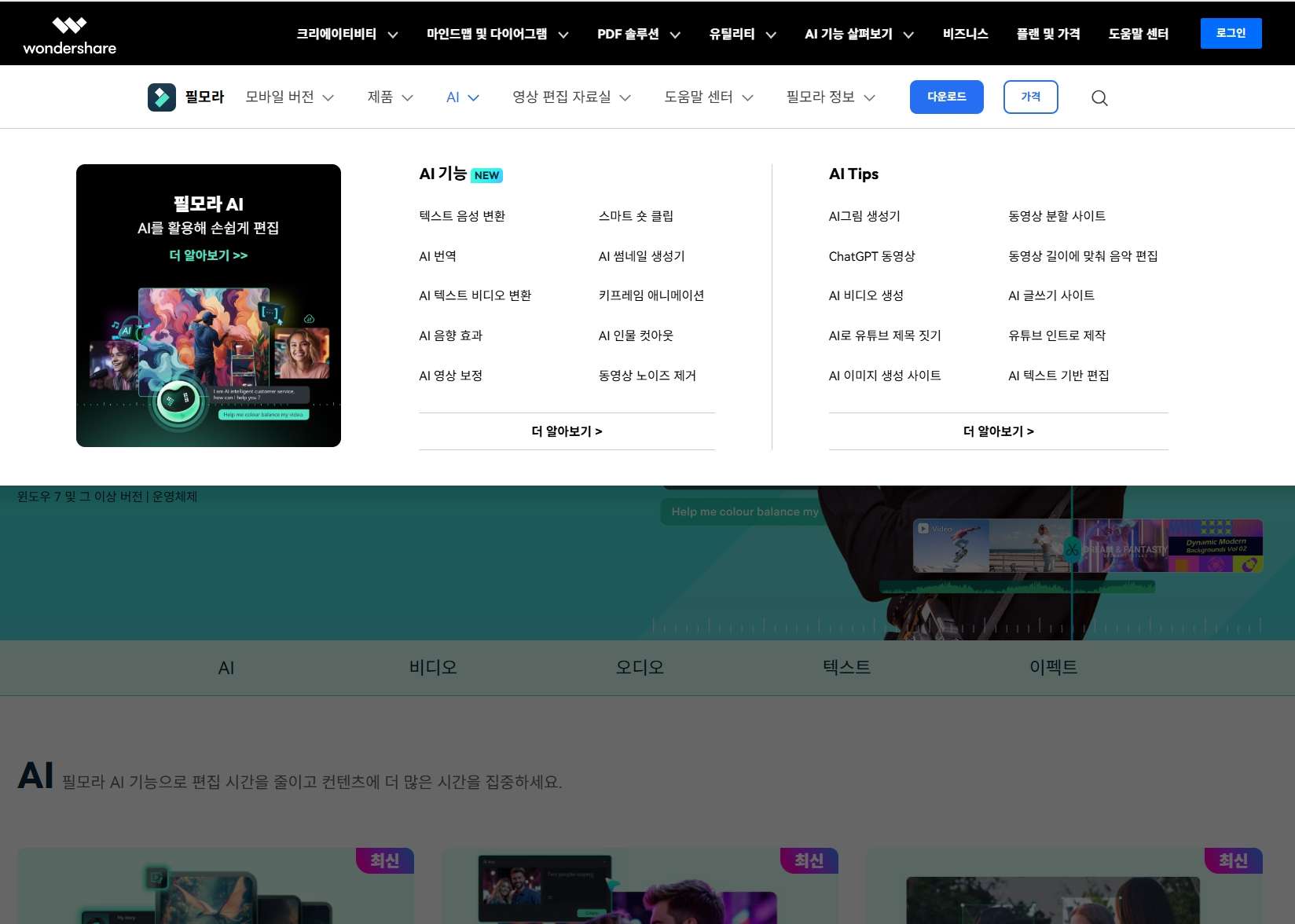Click the 가격 outlined button
This screenshot has height=924, width=1295.
pos(1030,97)
